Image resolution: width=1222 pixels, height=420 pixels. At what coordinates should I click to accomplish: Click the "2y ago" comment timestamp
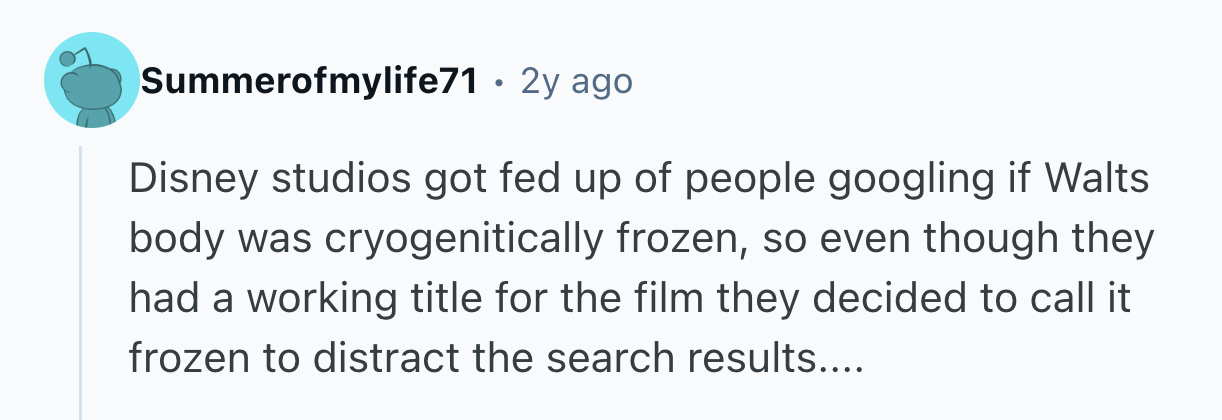click(x=576, y=81)
